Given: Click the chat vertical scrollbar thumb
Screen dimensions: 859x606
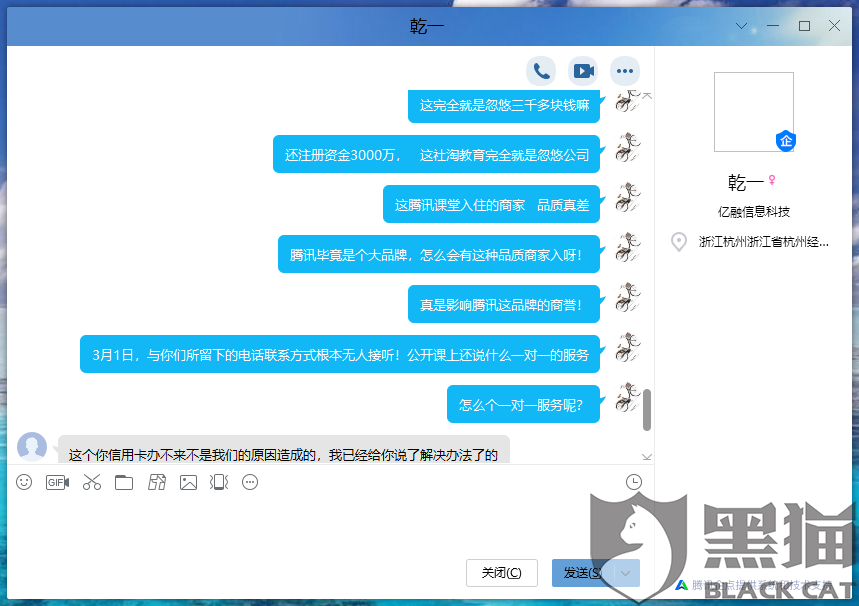Looking at the screenshot, I should [x=647, y=410].
